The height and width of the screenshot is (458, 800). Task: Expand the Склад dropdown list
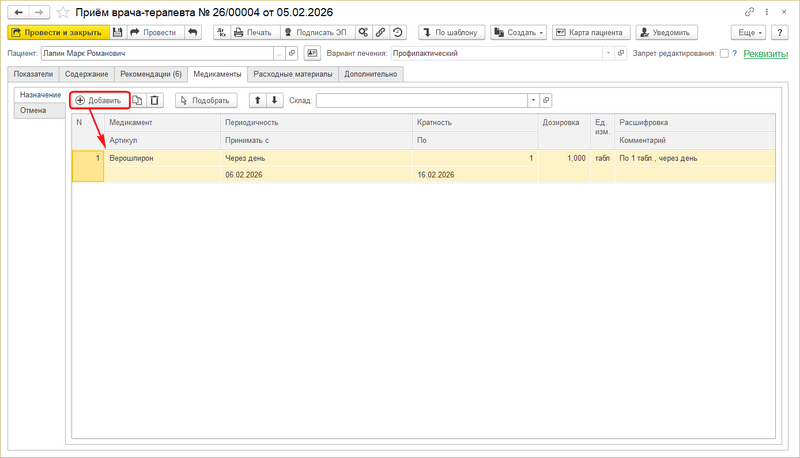(x=533, y=100)
